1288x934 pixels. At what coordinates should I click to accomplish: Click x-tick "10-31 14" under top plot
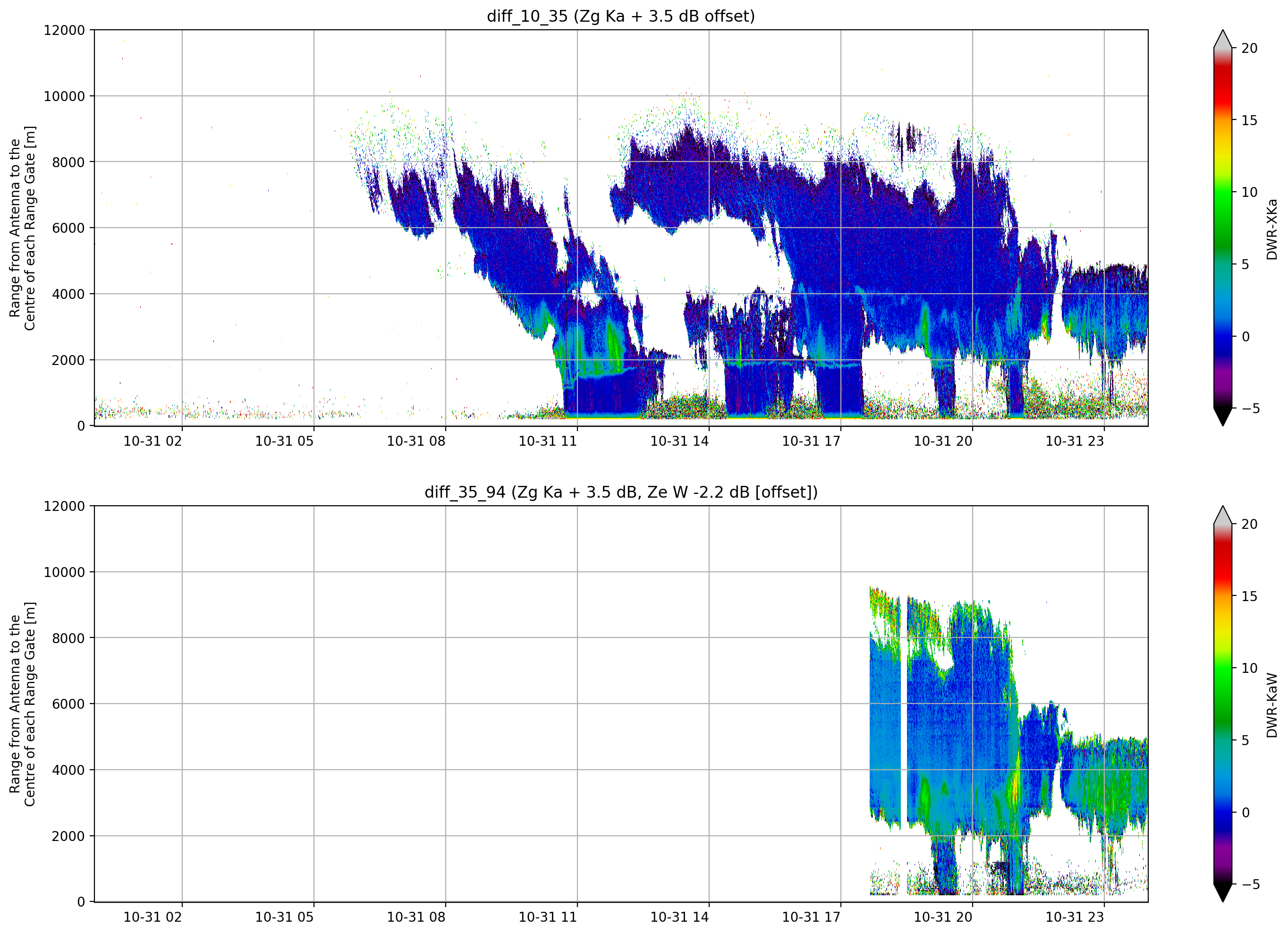pos(680,442)
